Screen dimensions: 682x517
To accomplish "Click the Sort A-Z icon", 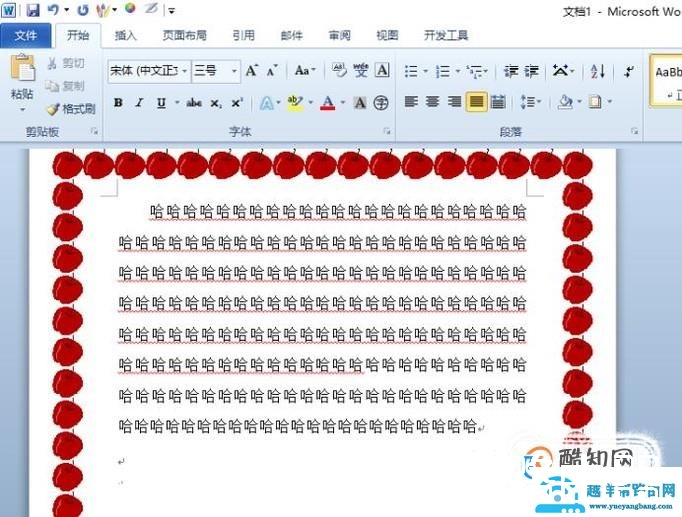I will [x=598, y=71].
